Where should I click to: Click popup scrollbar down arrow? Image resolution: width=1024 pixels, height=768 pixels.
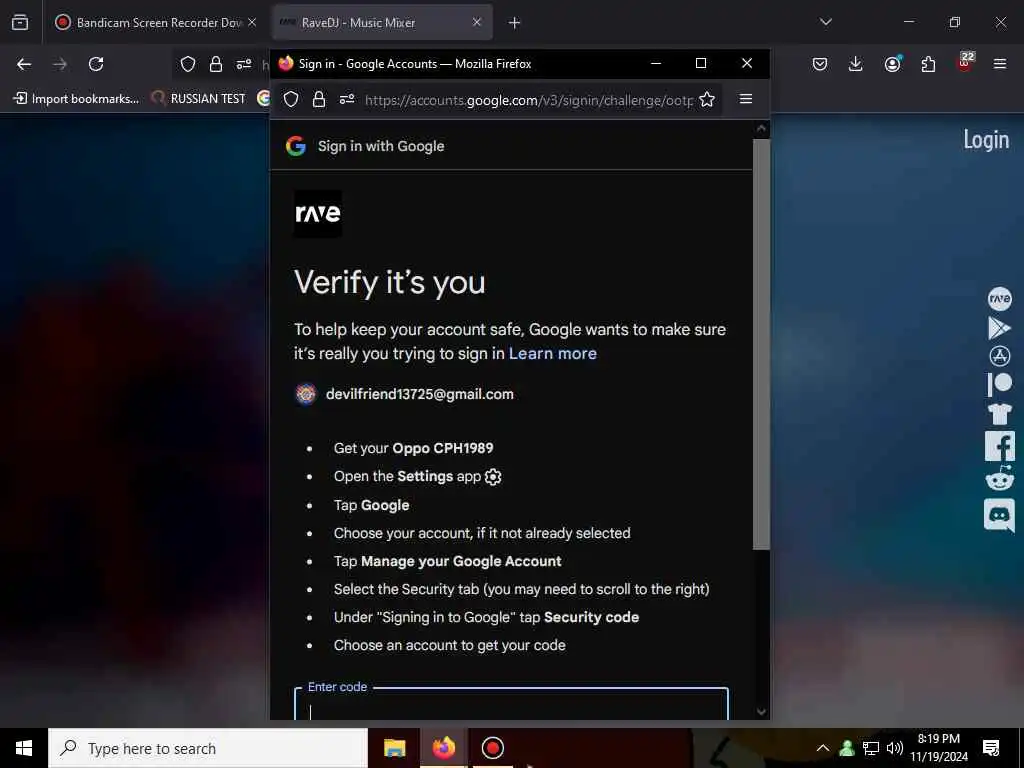(761, 711)
